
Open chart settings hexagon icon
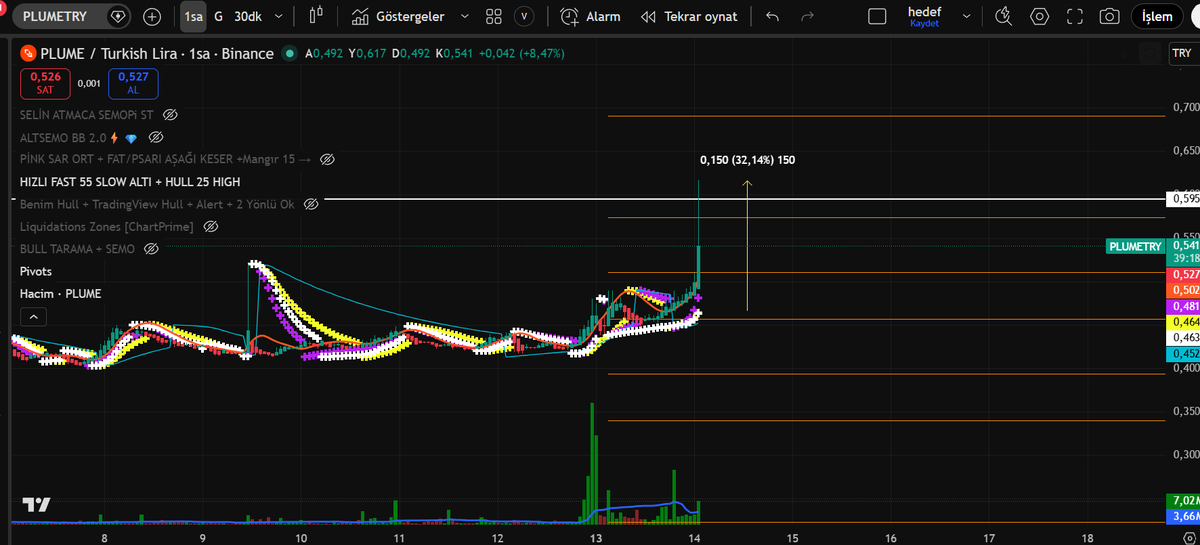pos(1040,16)
